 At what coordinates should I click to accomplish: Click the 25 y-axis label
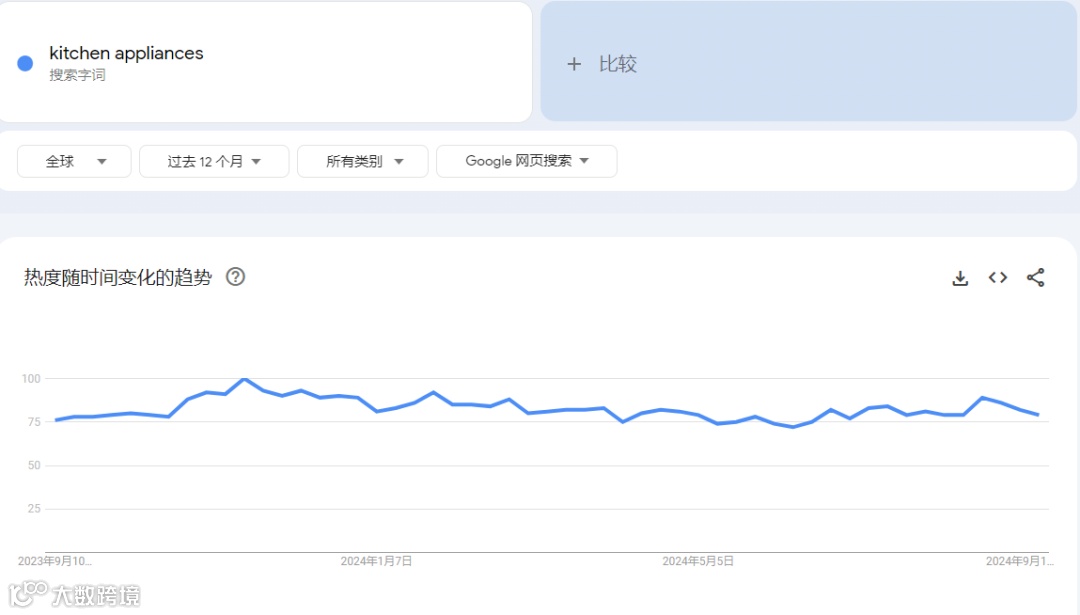pyautogui.click(x=34, y=509)
